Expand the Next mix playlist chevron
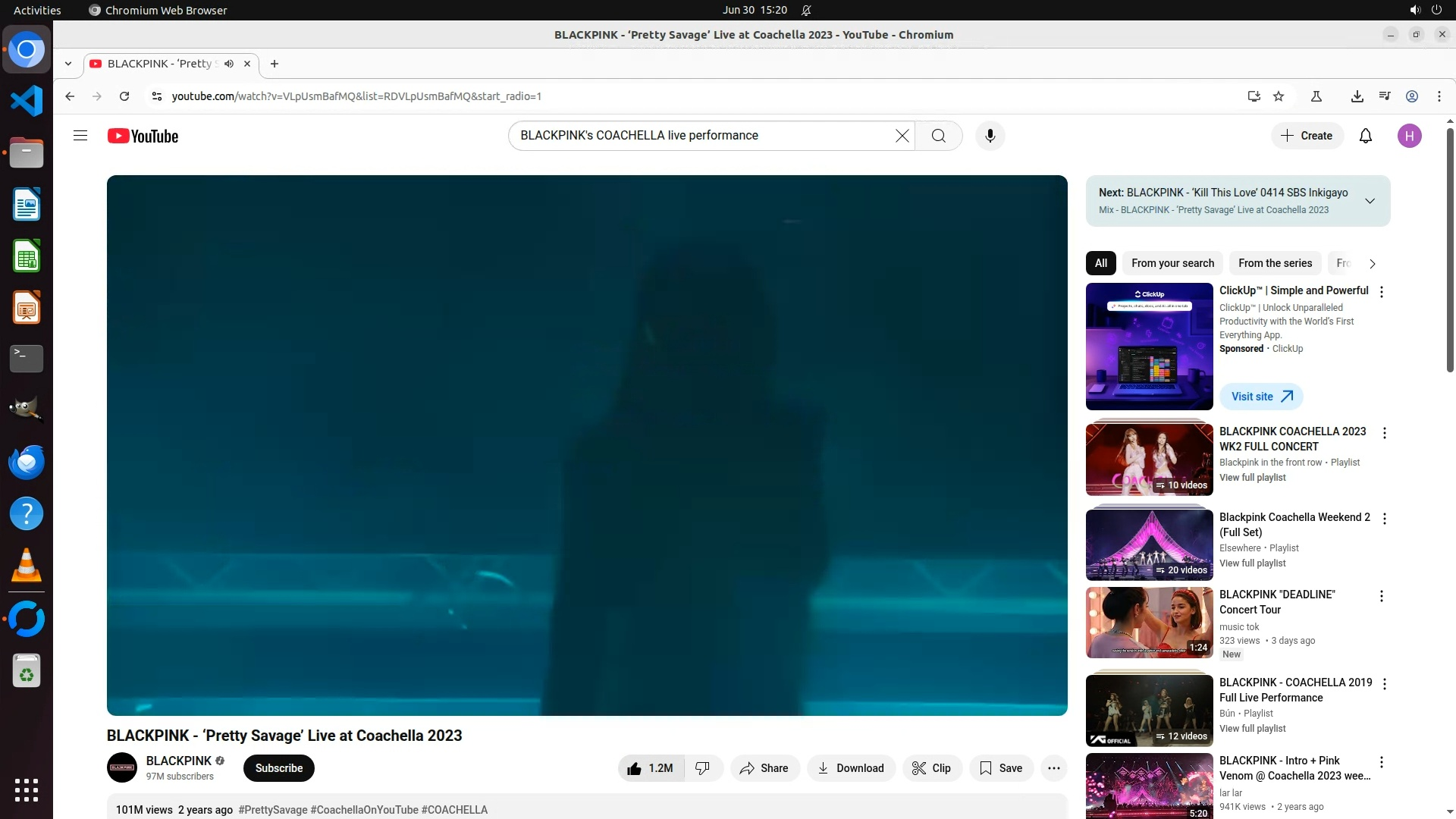This screenshot has height=819, width=1456. coord(1370,201)
